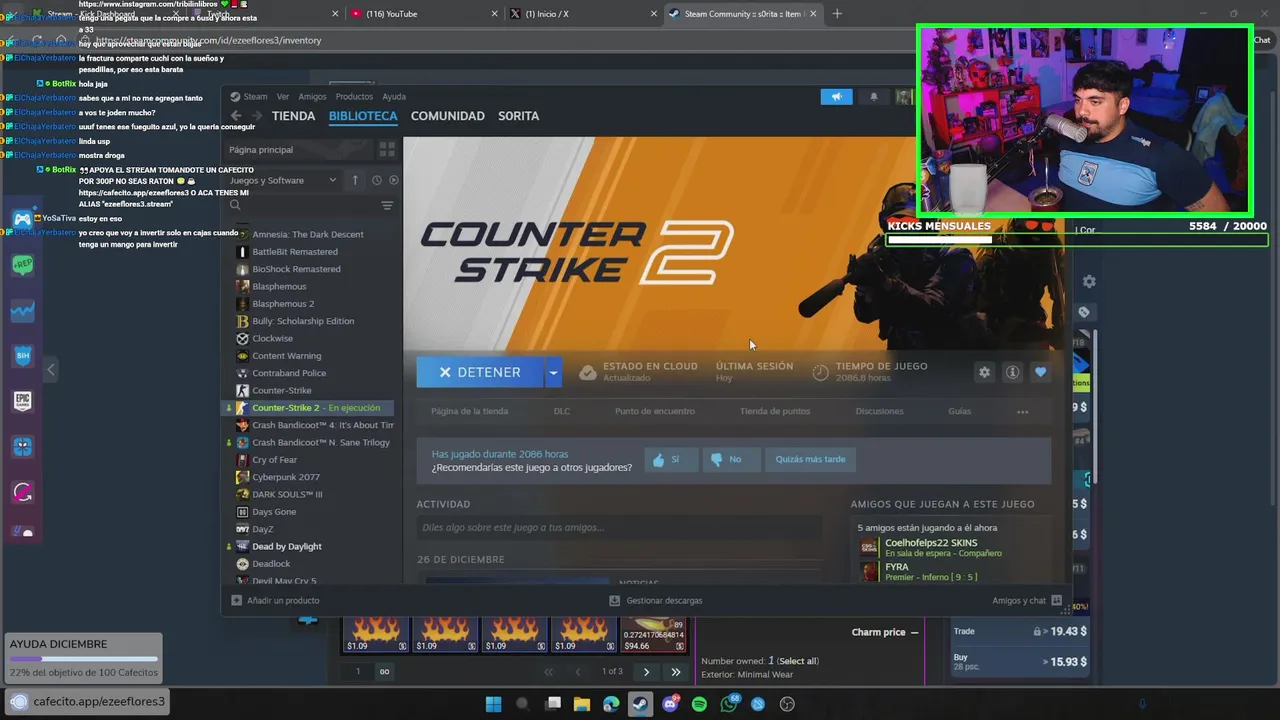Click the Windows Start button

click(x=493, y=704)
